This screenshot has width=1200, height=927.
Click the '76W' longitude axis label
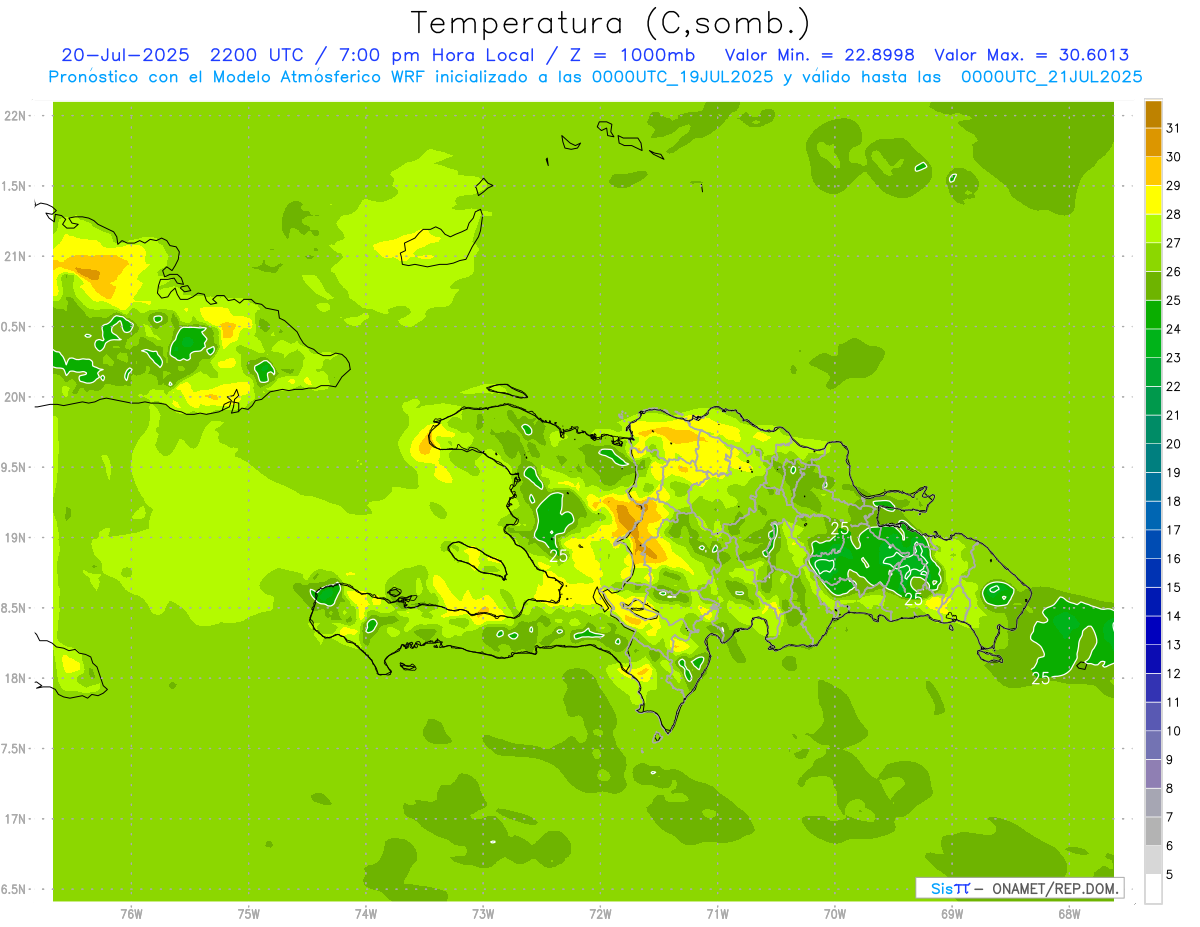pyautogui.click(x=131, y=914)
